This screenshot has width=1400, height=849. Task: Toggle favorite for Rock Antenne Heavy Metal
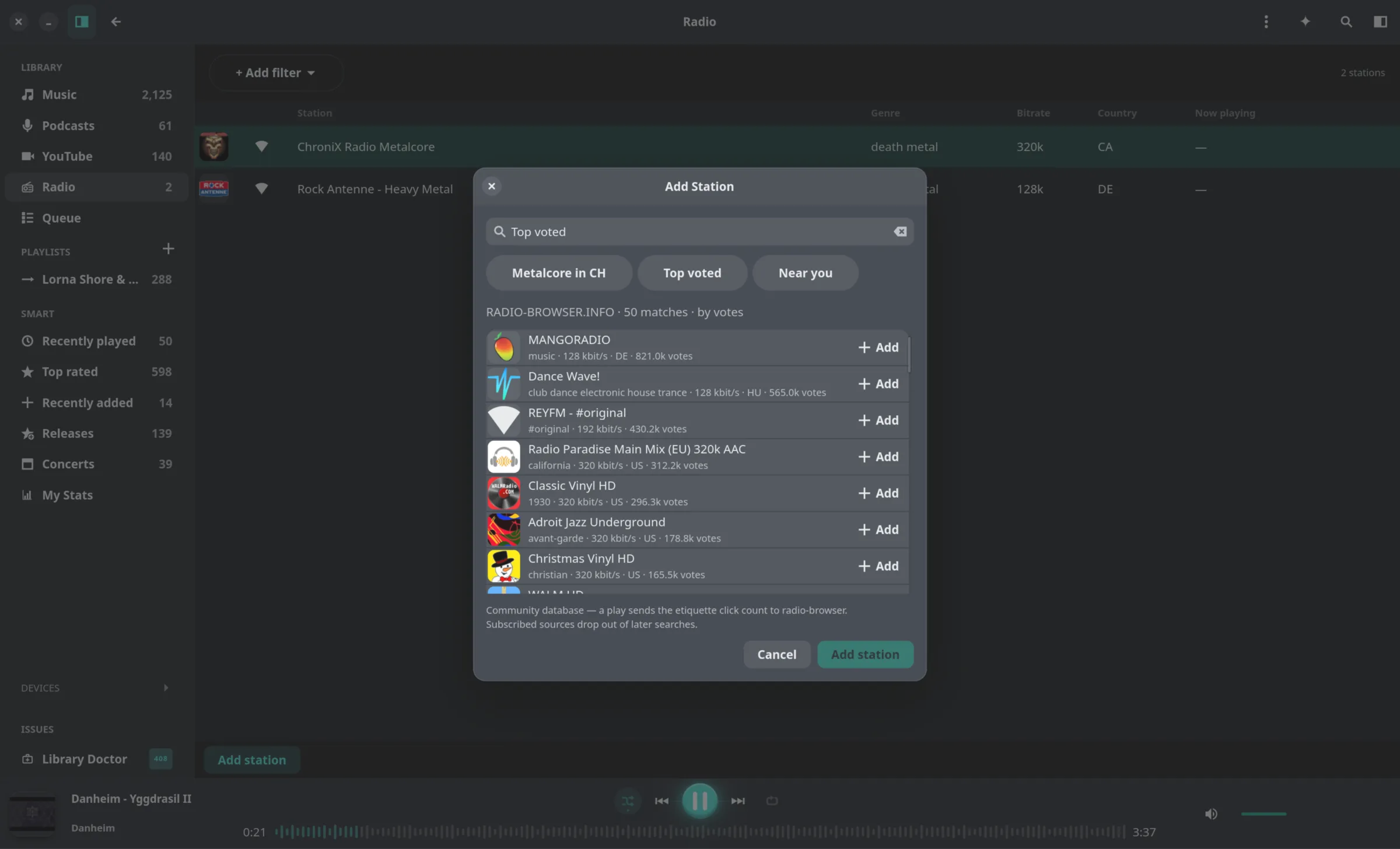point(261,189)
